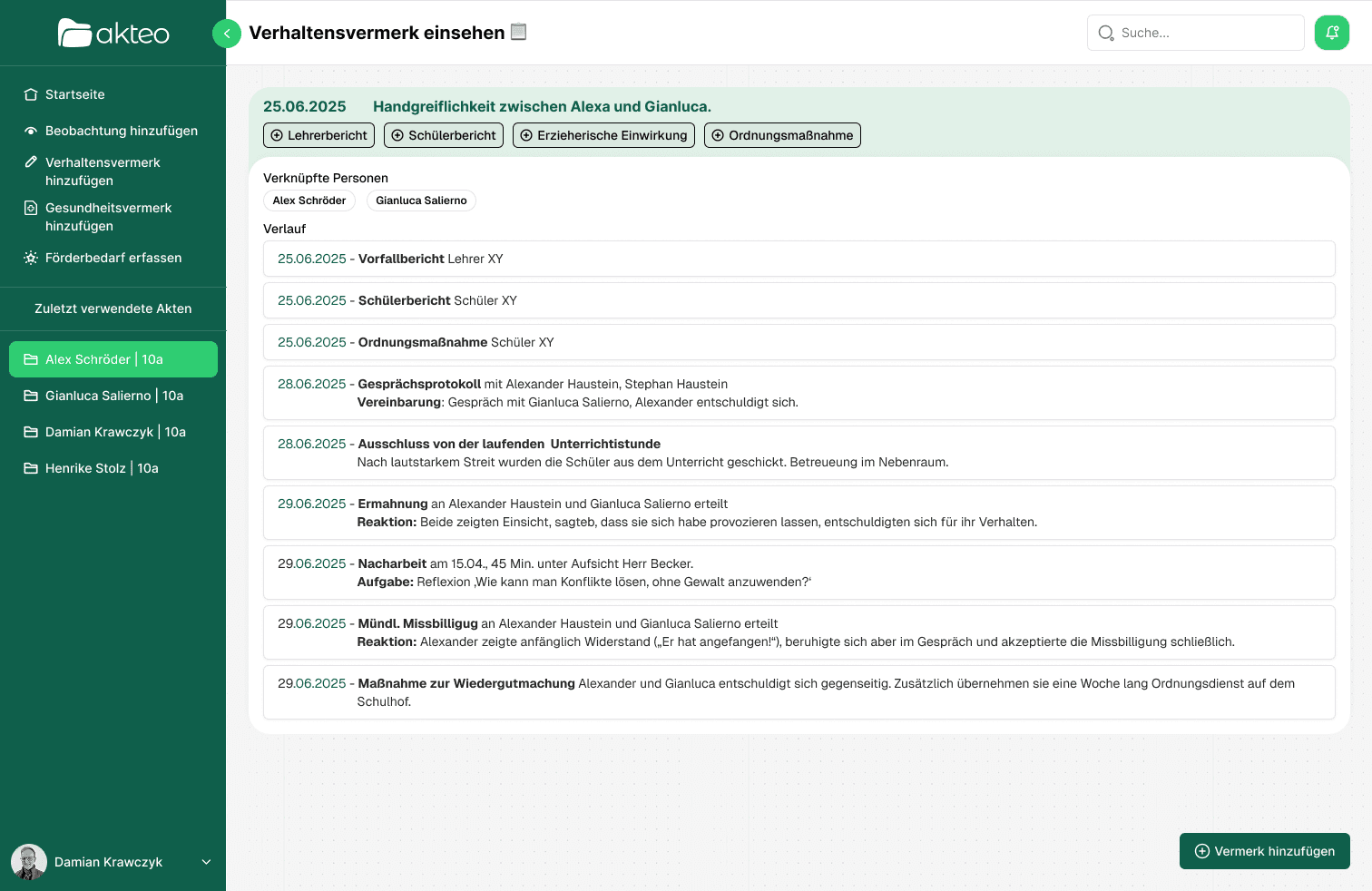Viewport: 1372px width, 891px height.
Task: Focus the Suche search field
Action: (x=1196, y=33)
